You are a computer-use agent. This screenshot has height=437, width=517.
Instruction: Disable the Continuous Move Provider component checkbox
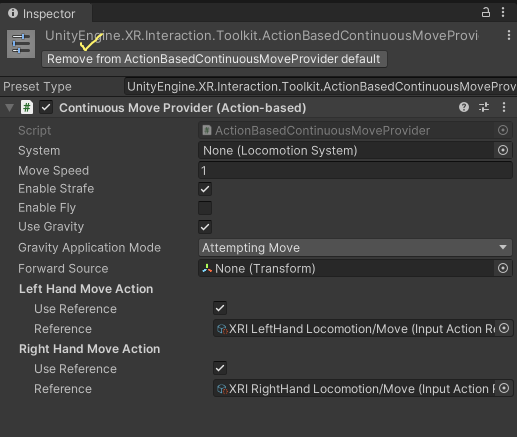coord(46,108)
